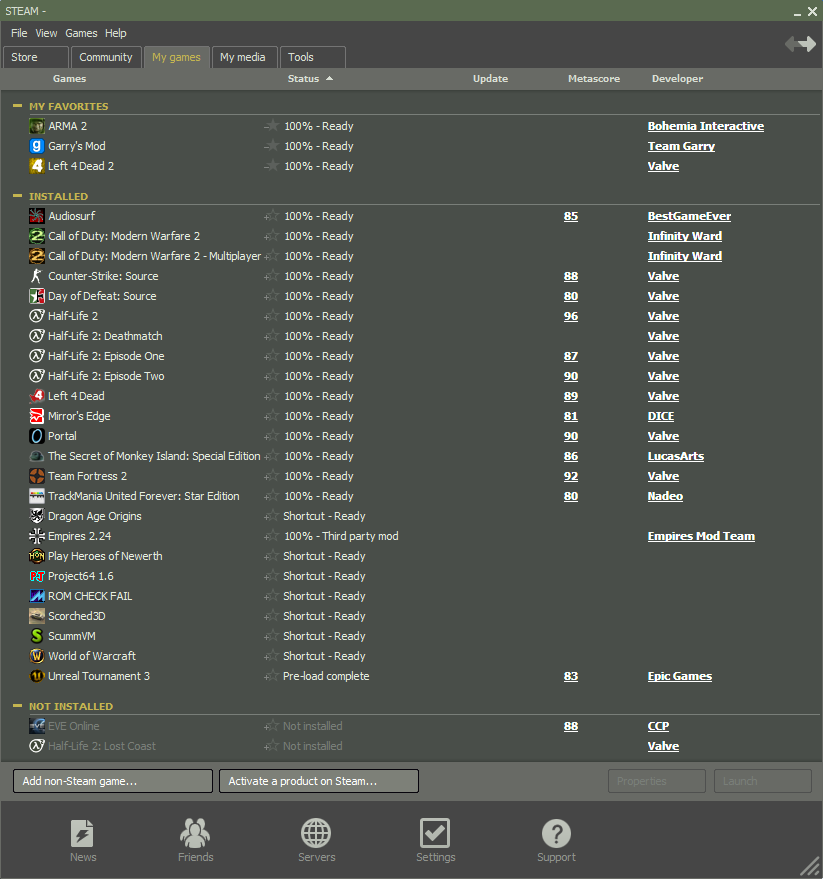Open the Friends list icon
The height and width of the screenshot is (879, 823).
[195, 840]
